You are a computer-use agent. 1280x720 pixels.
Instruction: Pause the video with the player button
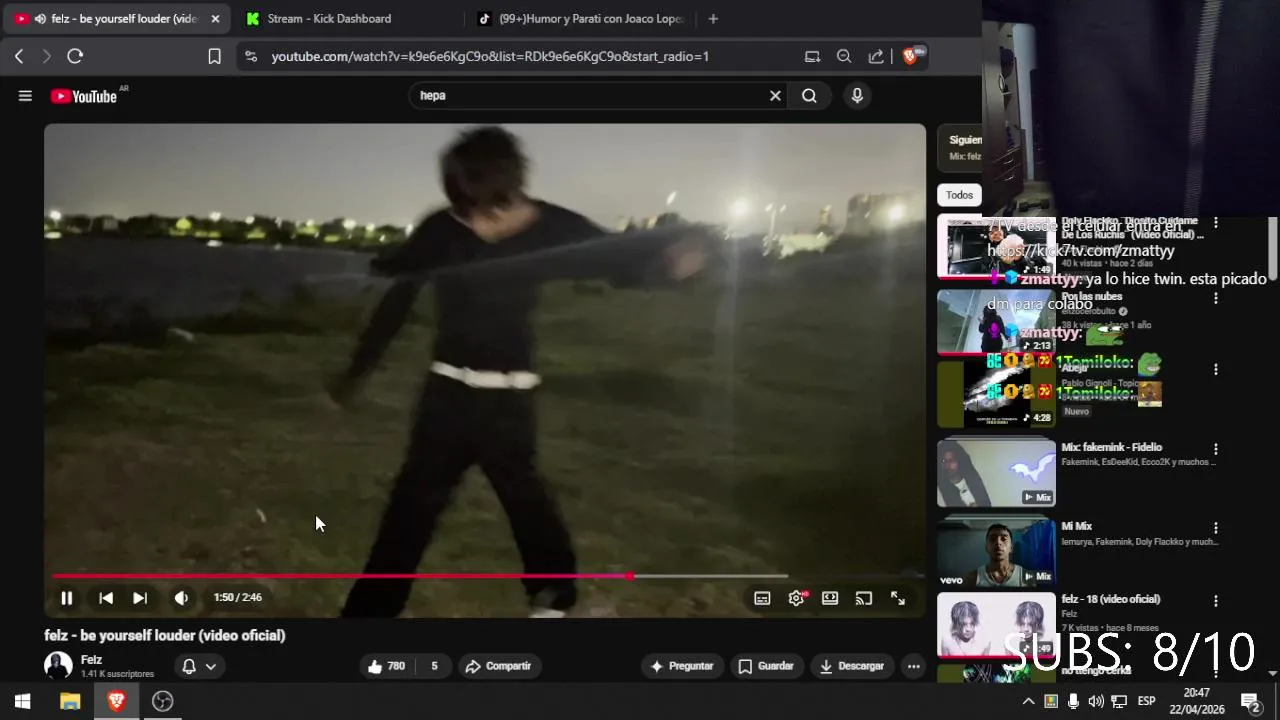pos(66,598)
